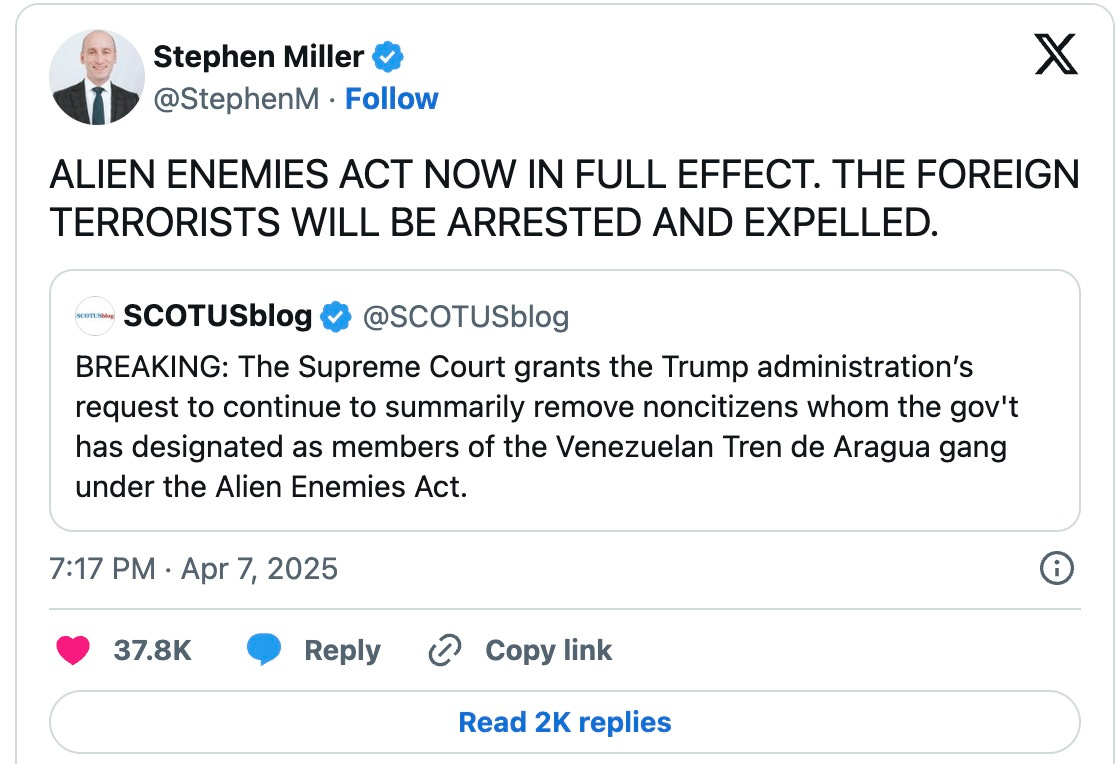
Task: Open the tweet via its Apr 7 timestamp
Action: coord(193,568)
